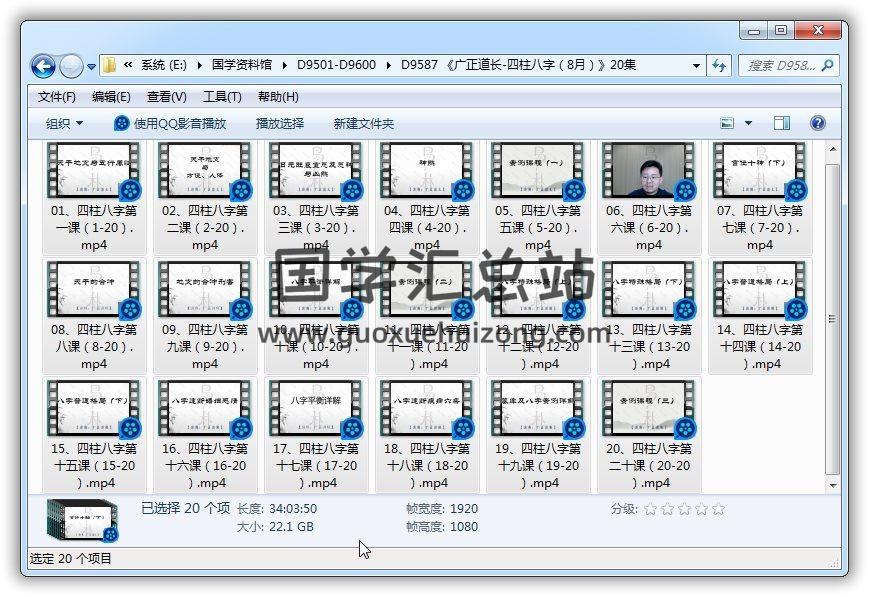
Task: Click the Back navigation arrow button
Action: 43,66
